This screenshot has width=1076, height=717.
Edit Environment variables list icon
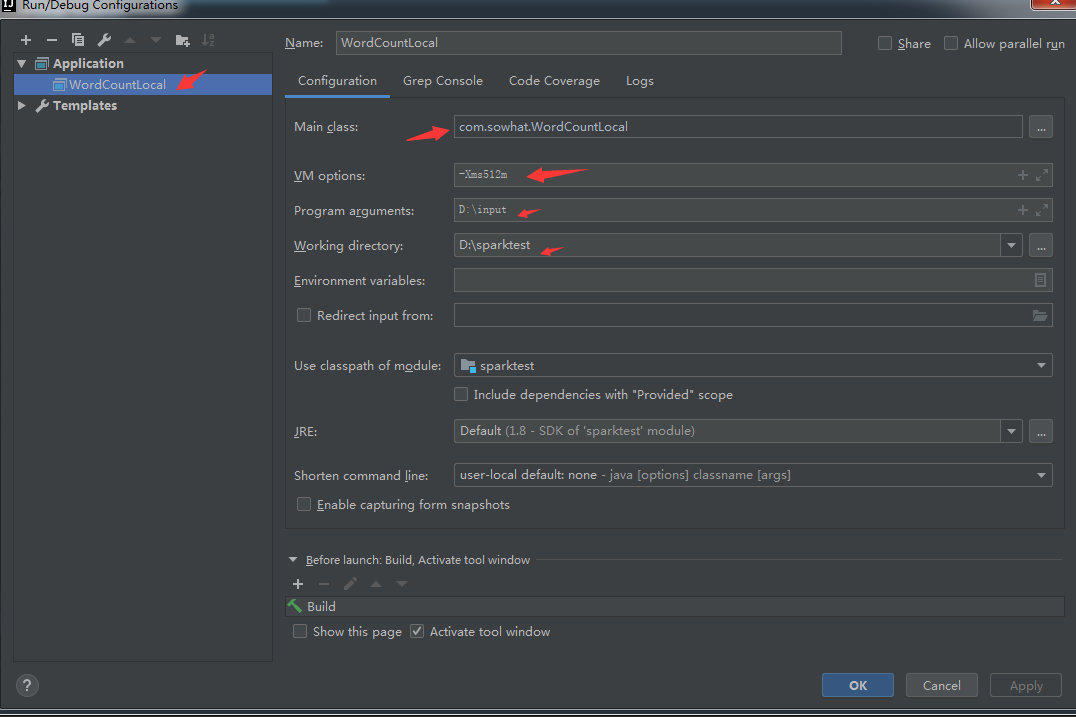tap(1040, 280)
